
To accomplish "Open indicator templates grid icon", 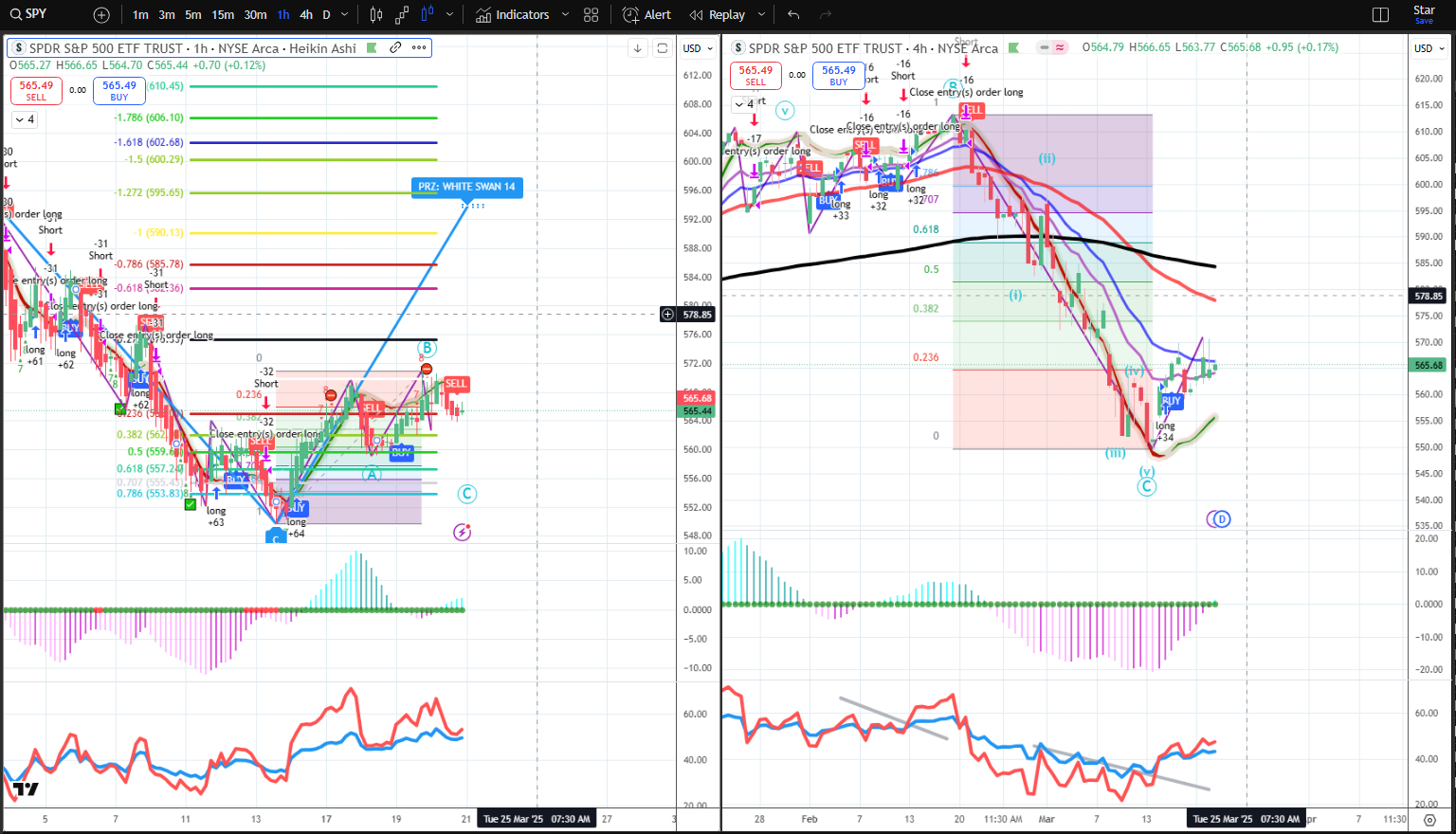I will pyautogui.click(x=591, y=15).
